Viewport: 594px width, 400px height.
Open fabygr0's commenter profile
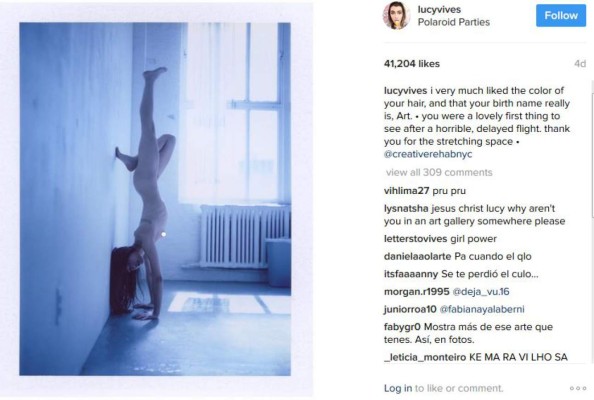coord(402,327)
